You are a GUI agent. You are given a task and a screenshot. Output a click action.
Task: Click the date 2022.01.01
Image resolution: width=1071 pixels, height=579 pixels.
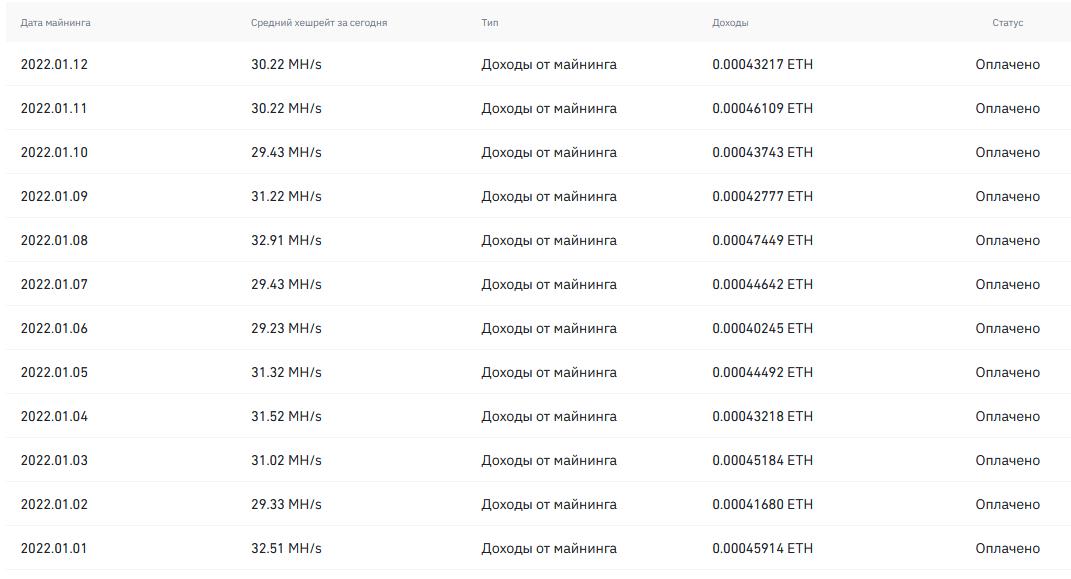click(x=54, y=549)
